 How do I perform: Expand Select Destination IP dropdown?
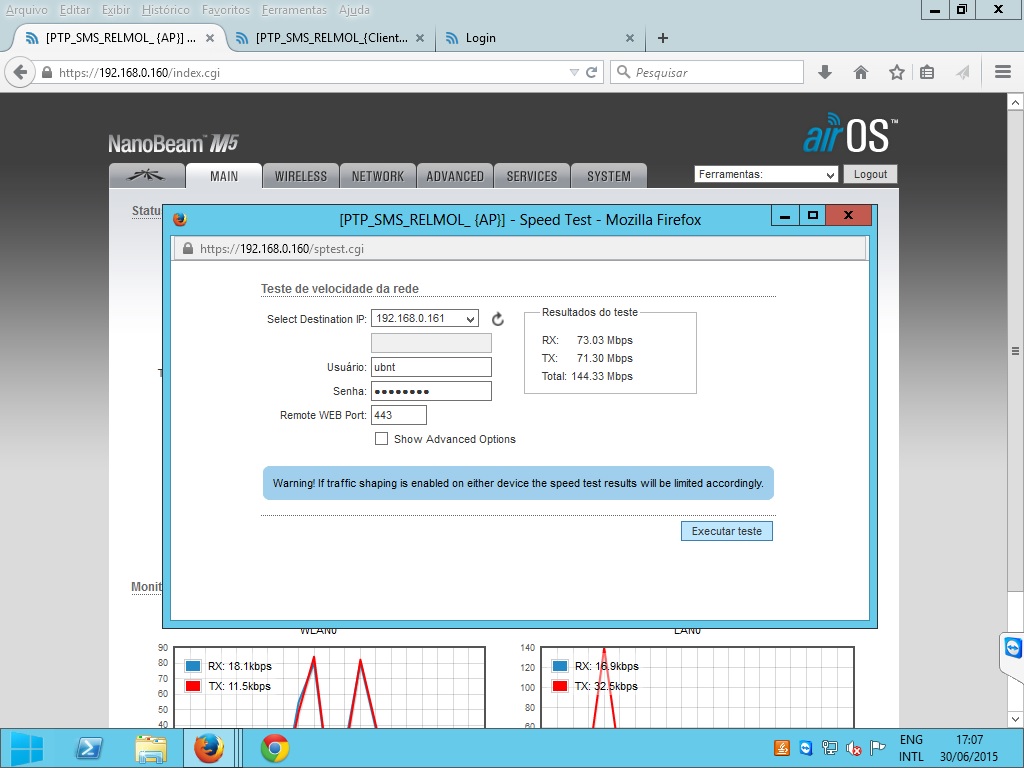tap(424, 318)
